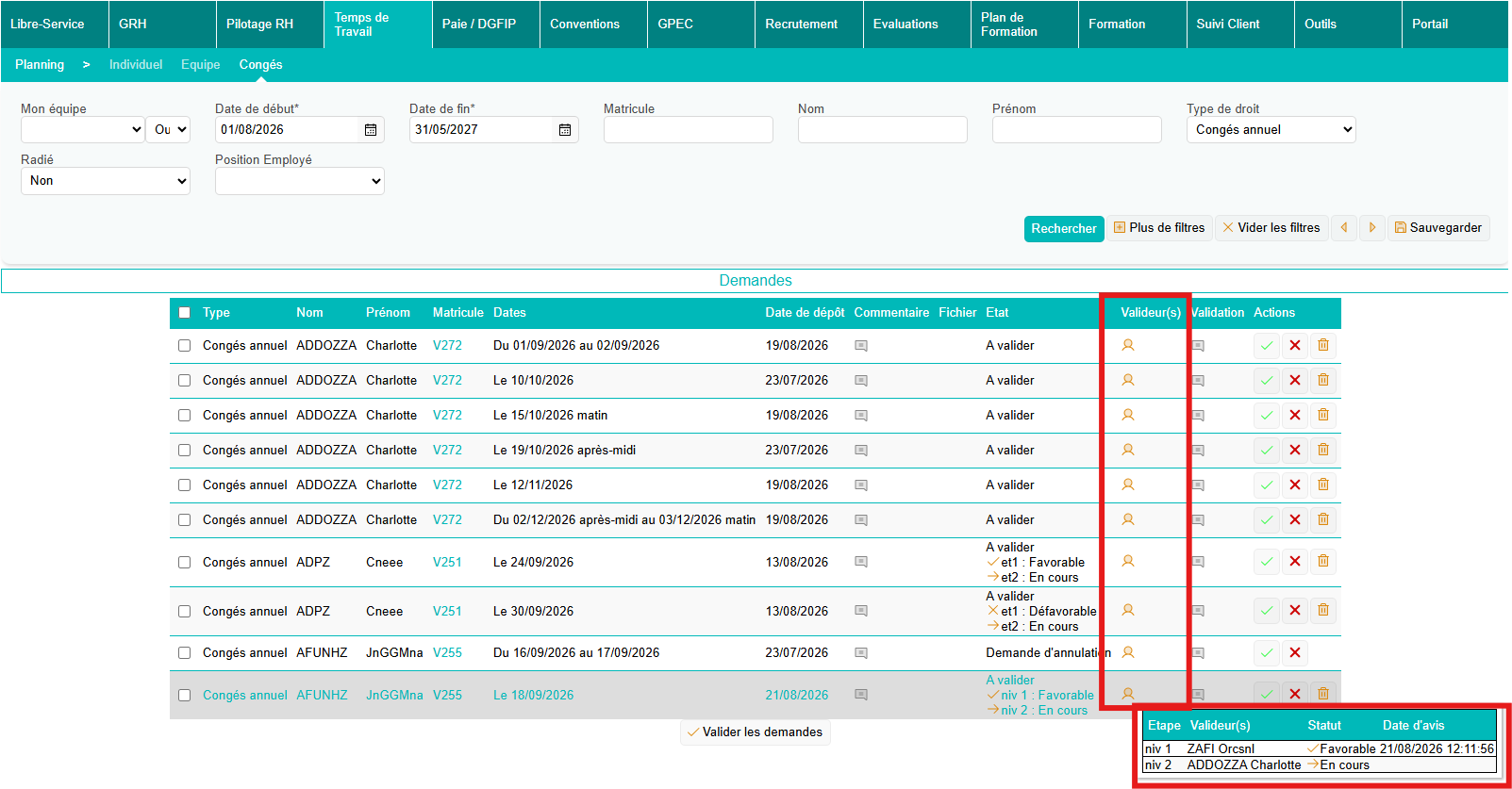The width and height of the screenshot is (1512, 789).
Task: Approve the Du 16/09/2026 au 17/09/2026 cancellation request
Action: point(1267,652)
